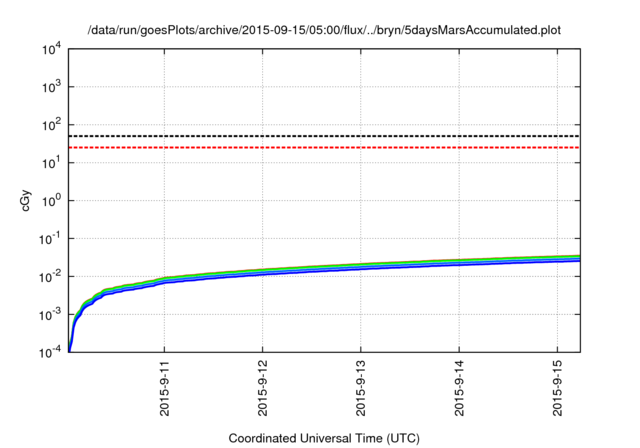The image size is (640, 448).
Task: Click the Coordinated Universal Time (UTC) axis label
Action: point(324,438)
